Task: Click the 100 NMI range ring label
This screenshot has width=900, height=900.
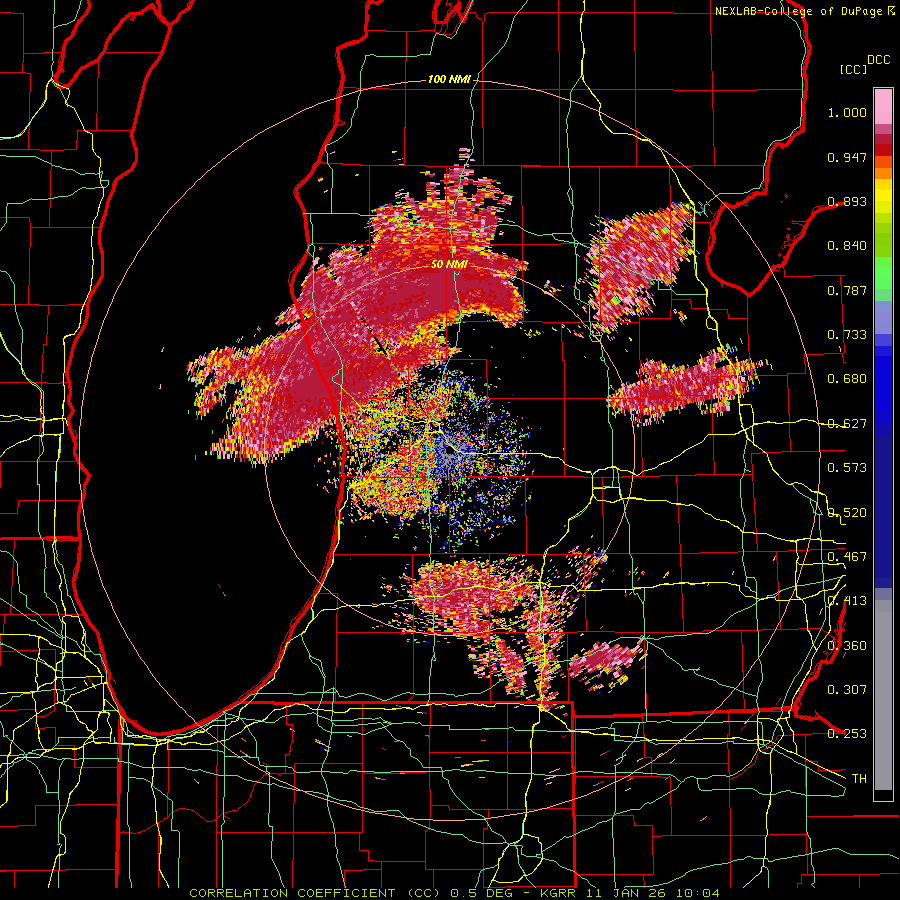Action: [449, 79]
